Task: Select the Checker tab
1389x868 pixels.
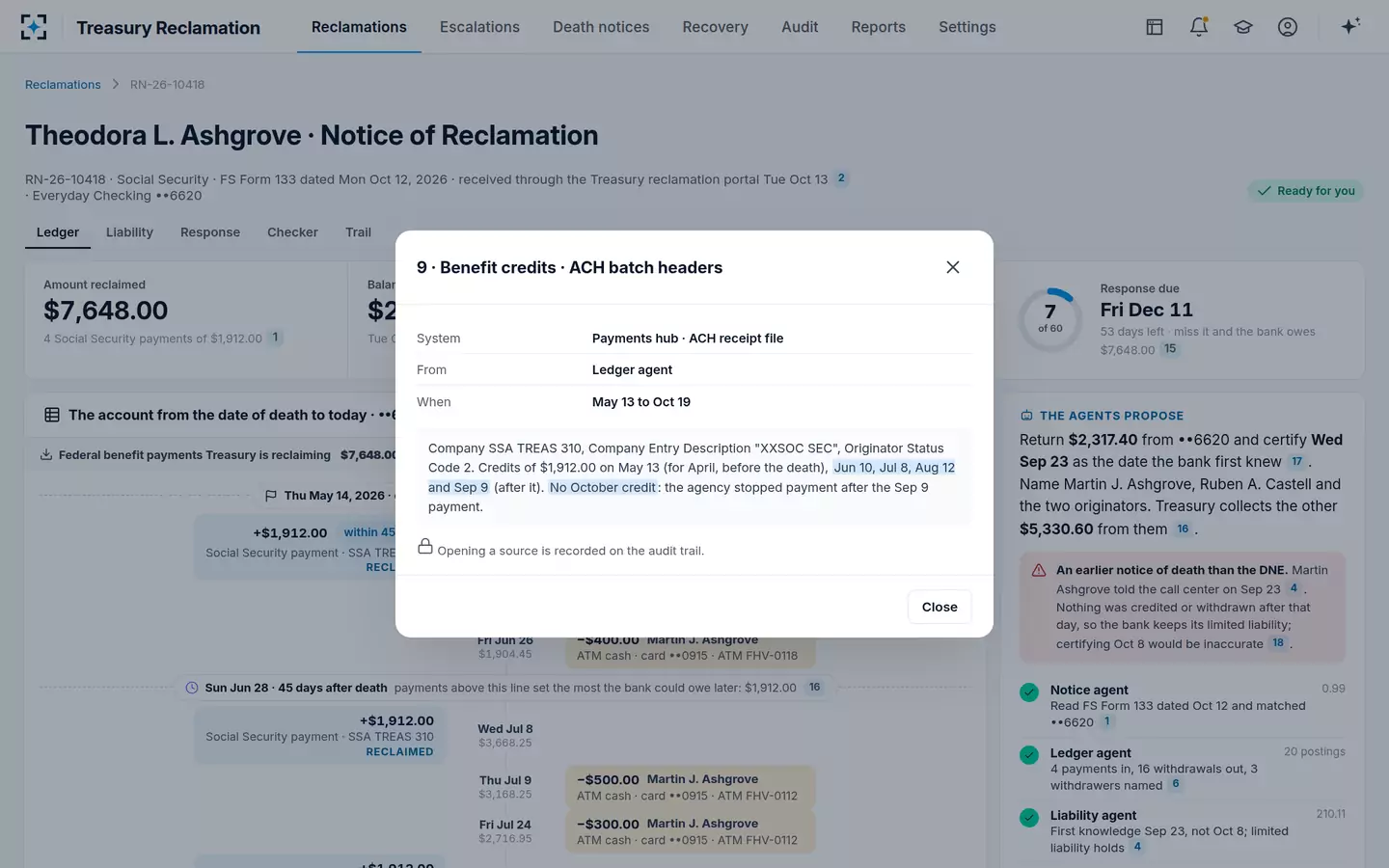Action: click(292, 232)
